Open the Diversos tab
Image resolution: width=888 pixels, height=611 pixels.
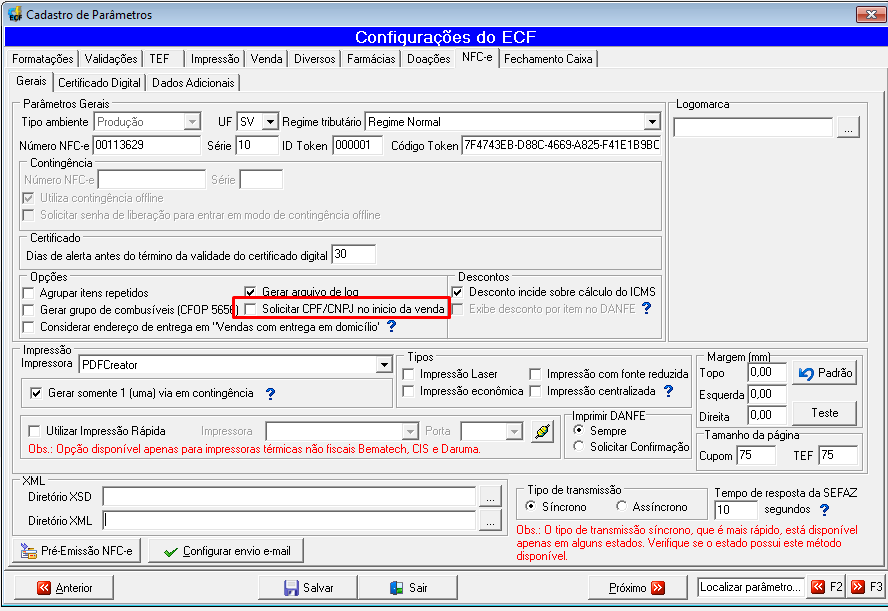tap(314, 59)
